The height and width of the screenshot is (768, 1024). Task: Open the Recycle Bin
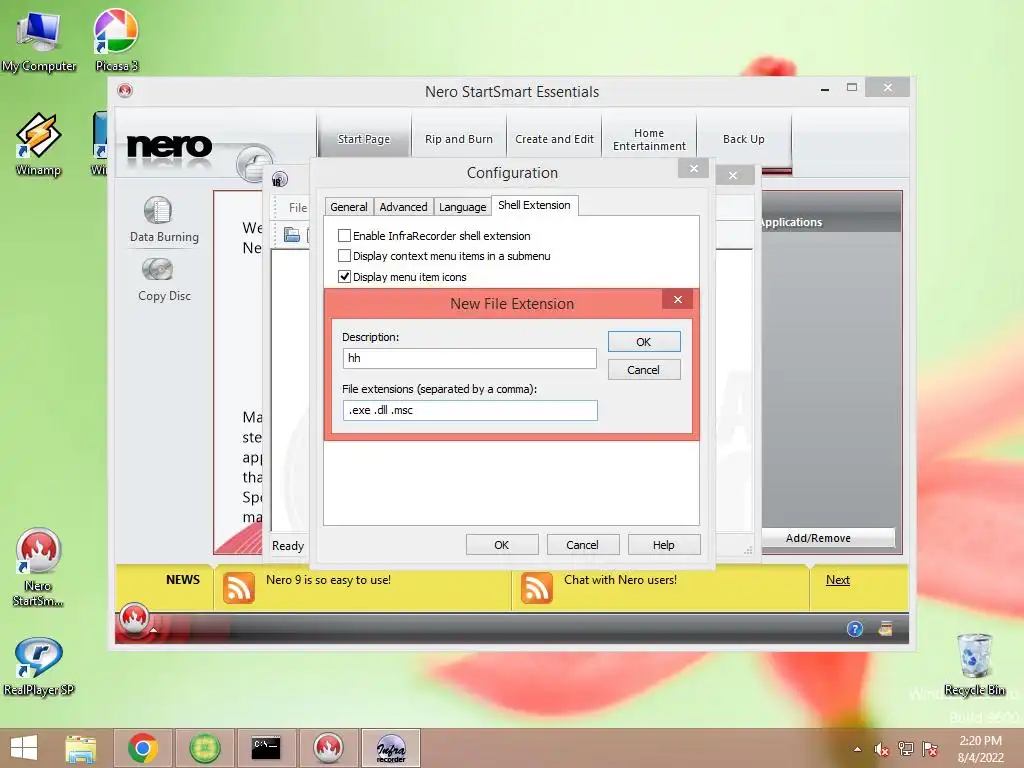tap(974, 665)
